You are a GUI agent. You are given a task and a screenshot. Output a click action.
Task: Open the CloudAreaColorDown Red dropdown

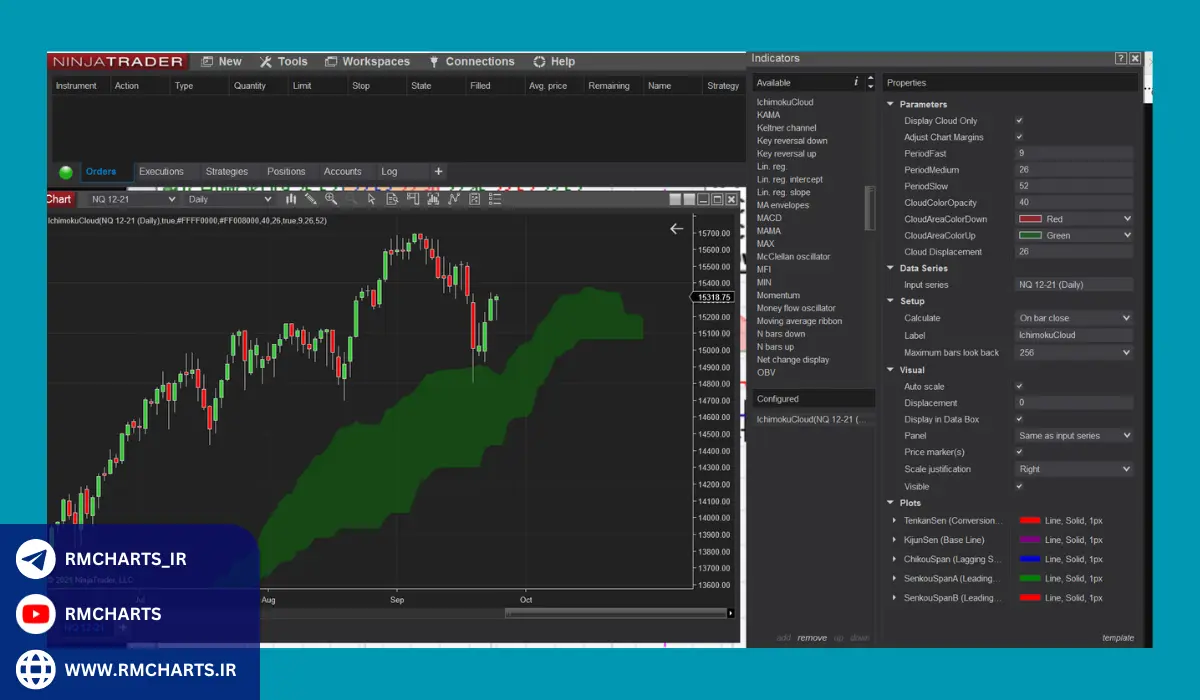[x=1074, y=219]
